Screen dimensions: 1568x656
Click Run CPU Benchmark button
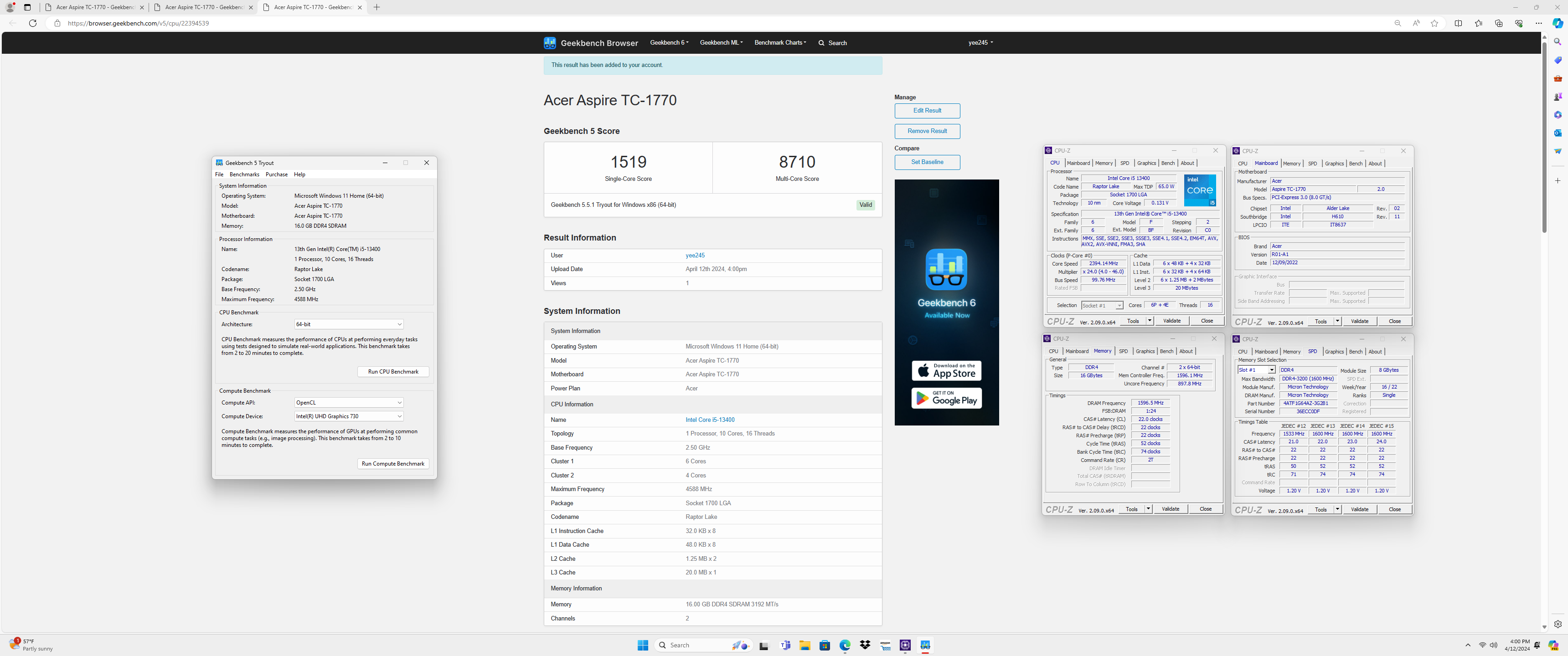click(x=393, y=372)
